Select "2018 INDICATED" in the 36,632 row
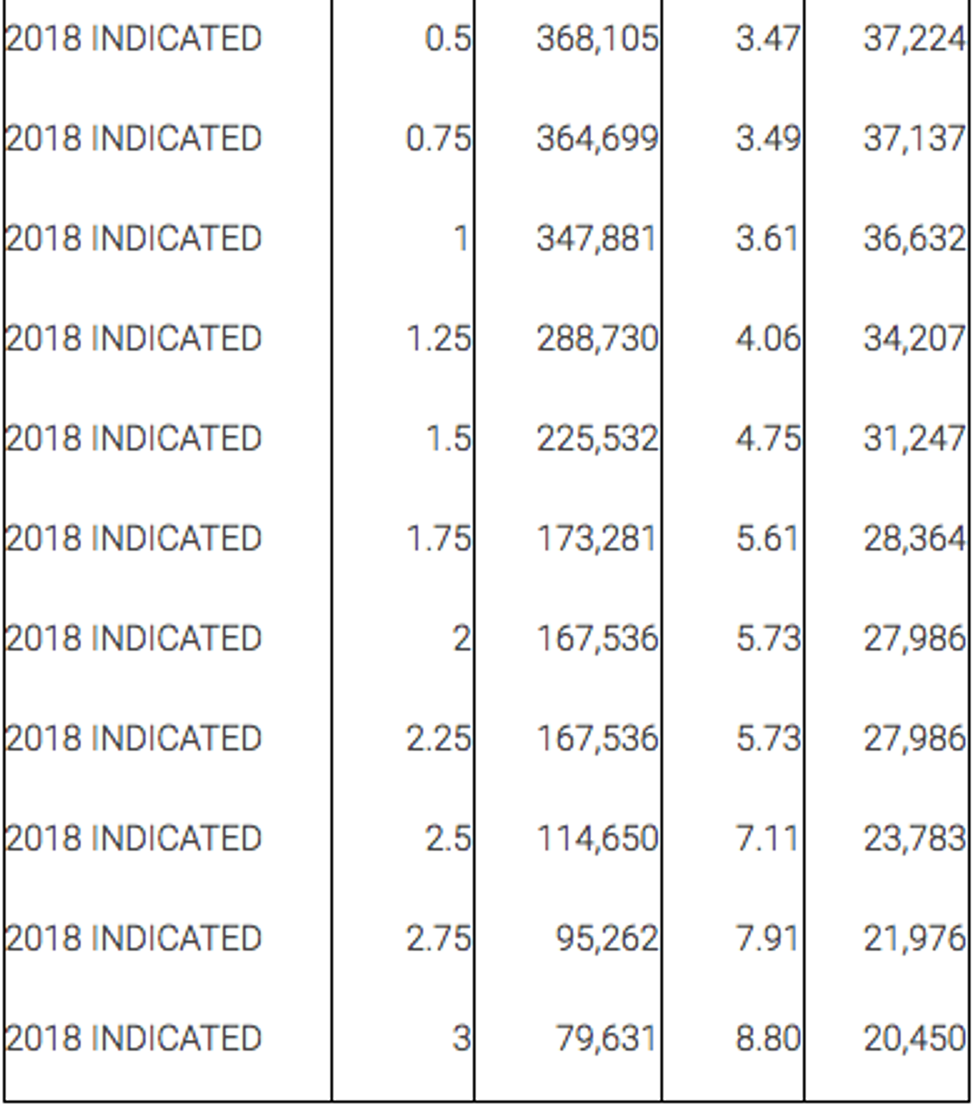 coord(134,239)
